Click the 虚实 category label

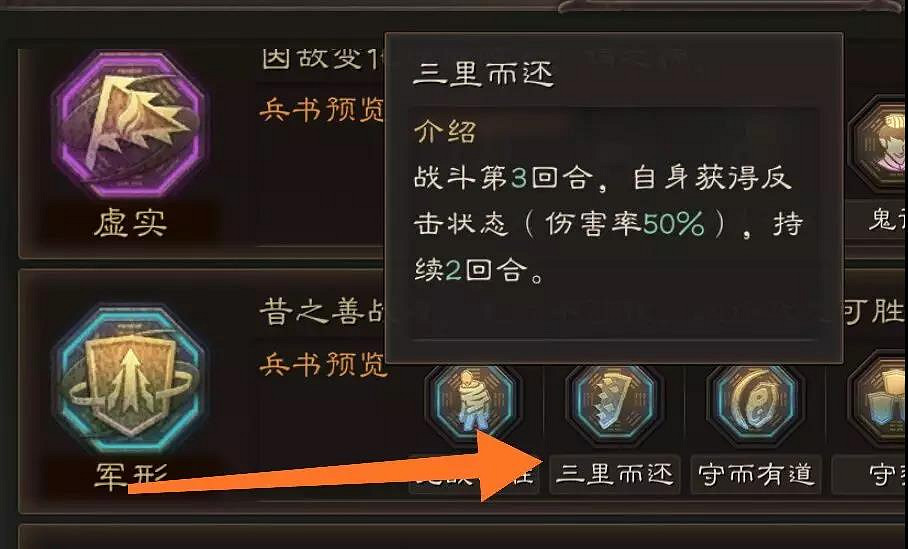coord(130,223)
